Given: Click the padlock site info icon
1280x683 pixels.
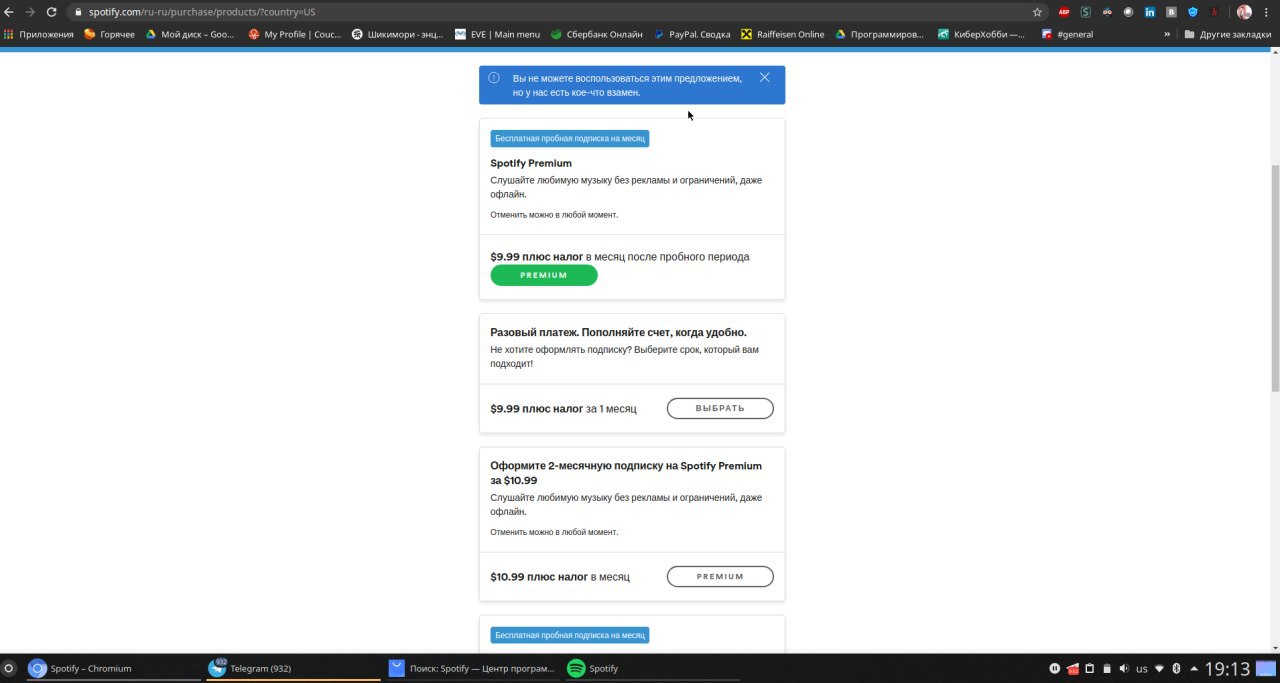Looking at the screenshot, I should [x=78, y=12].
